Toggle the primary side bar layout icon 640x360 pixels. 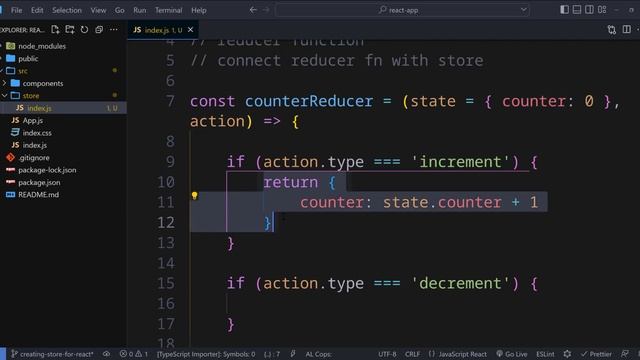pyautogui.click(x=564, y=10)
